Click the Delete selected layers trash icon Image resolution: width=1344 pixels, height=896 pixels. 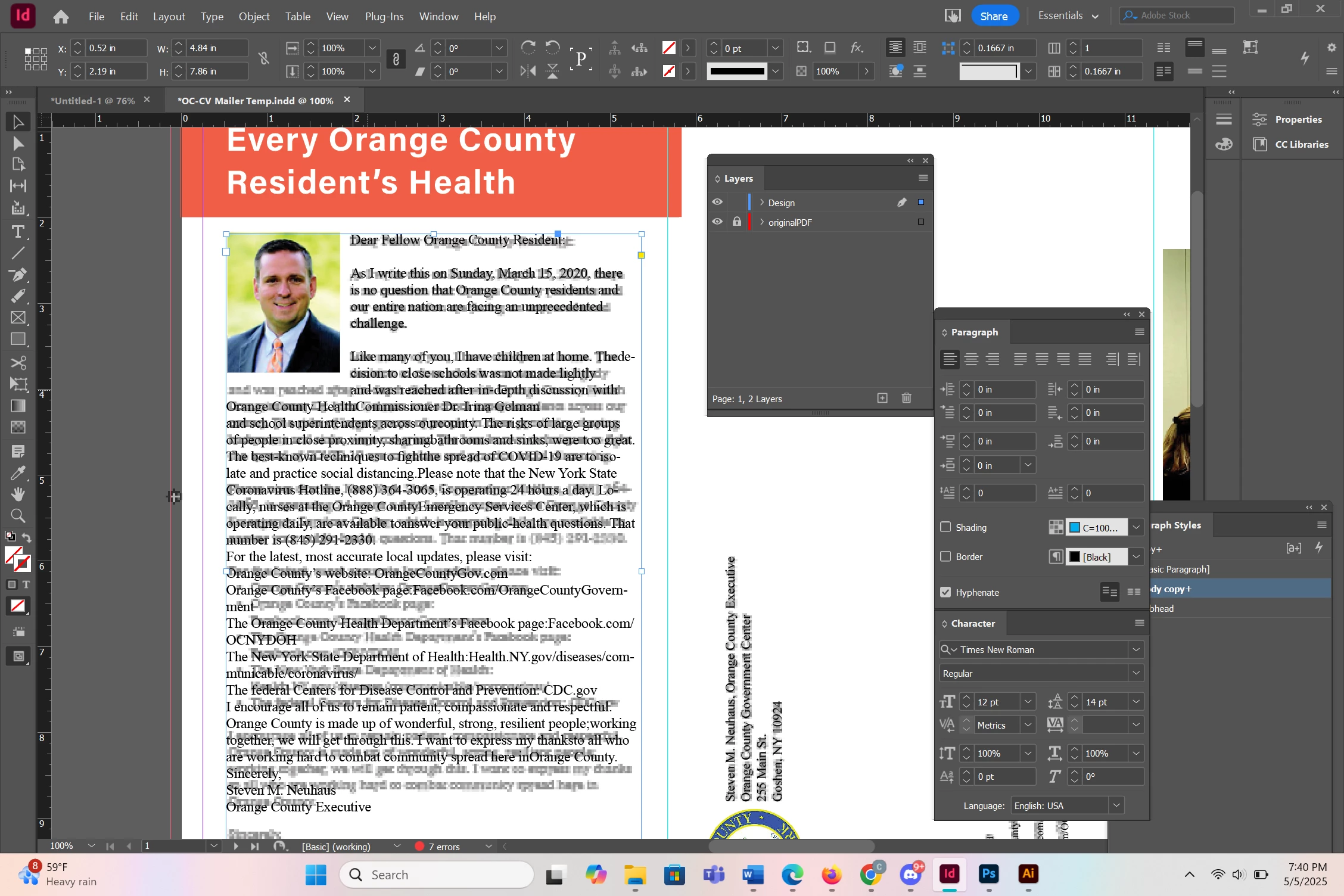point(906,398)
